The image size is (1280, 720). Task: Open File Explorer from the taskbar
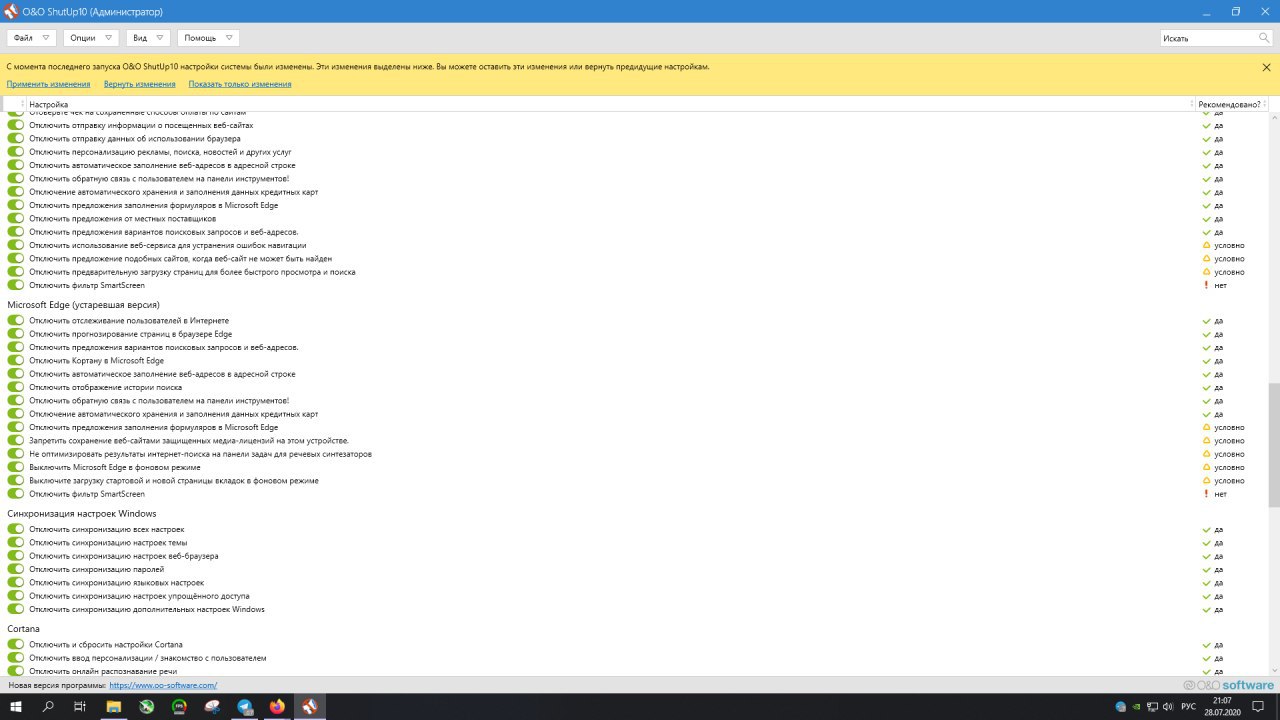coord(114,707)
